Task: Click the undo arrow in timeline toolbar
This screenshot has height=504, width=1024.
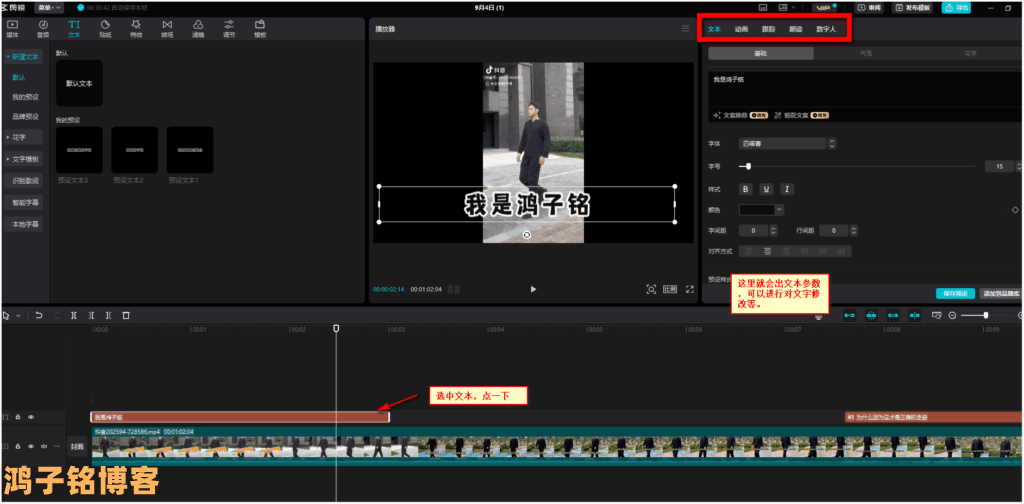Action: (x=39, y=315)
